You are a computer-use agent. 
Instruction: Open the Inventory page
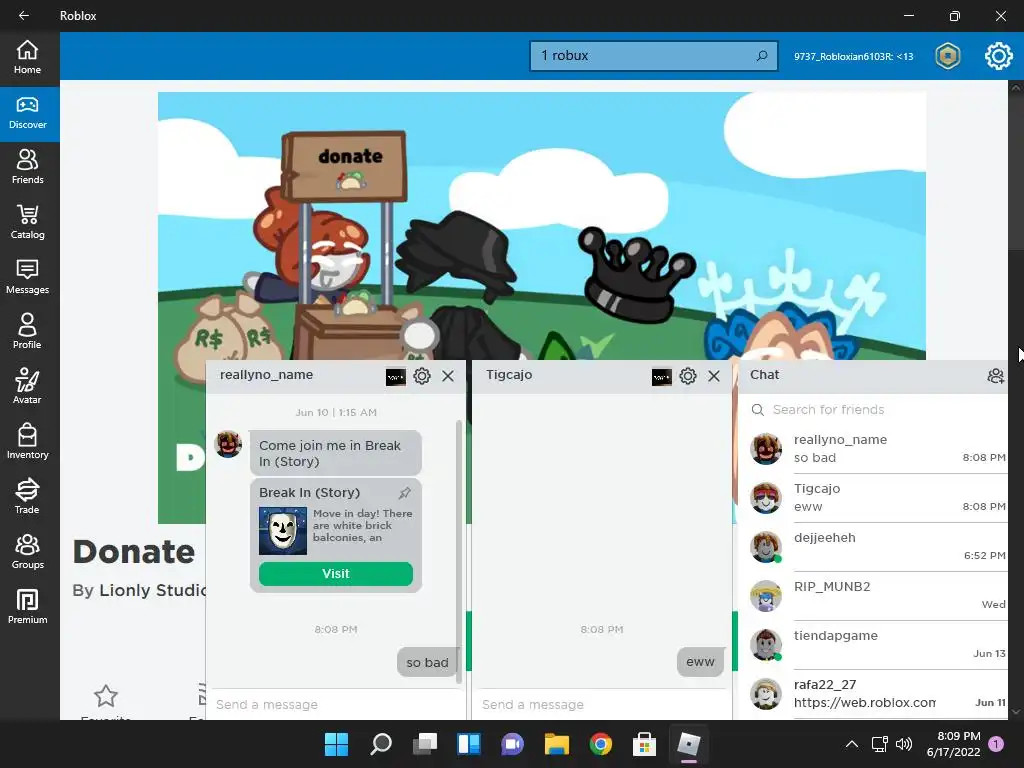click(x=27, y=442)
